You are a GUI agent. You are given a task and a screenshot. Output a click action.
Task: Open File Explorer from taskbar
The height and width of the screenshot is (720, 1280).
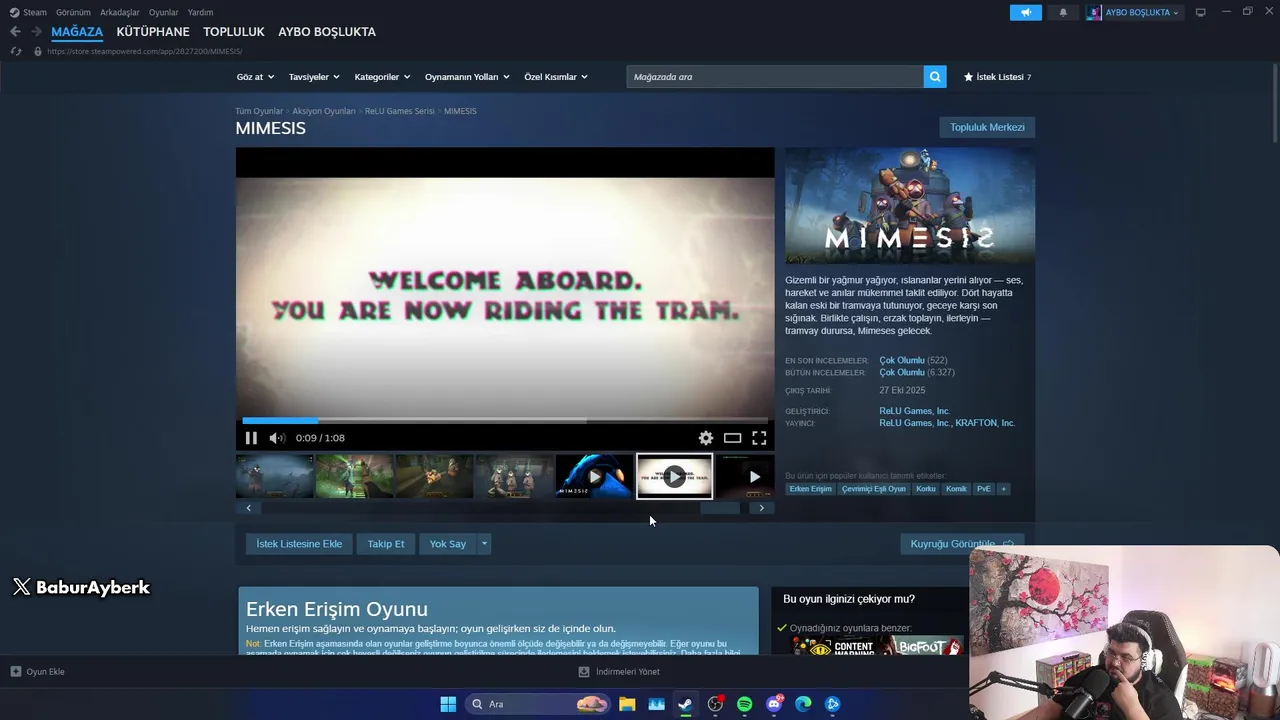[x=627, y=704]
